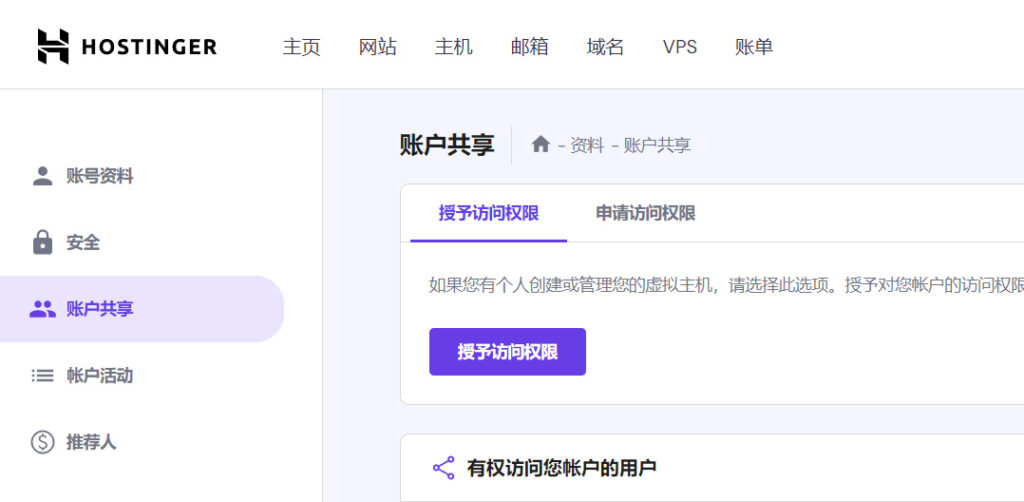
Task: Switch to the 申请访问权限 tab
Action: coord(645,213)
